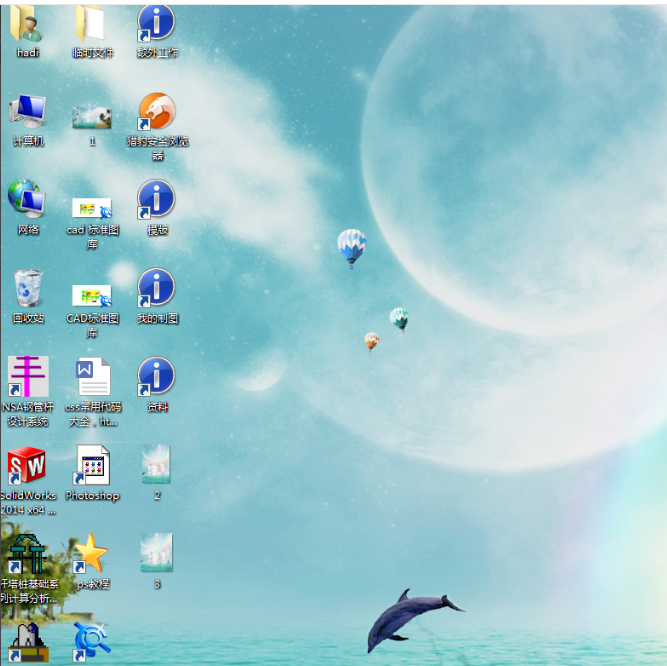667x666 pixels.
Task: Click the 计算机 (Computer) icon
Action: click(27, 112)
